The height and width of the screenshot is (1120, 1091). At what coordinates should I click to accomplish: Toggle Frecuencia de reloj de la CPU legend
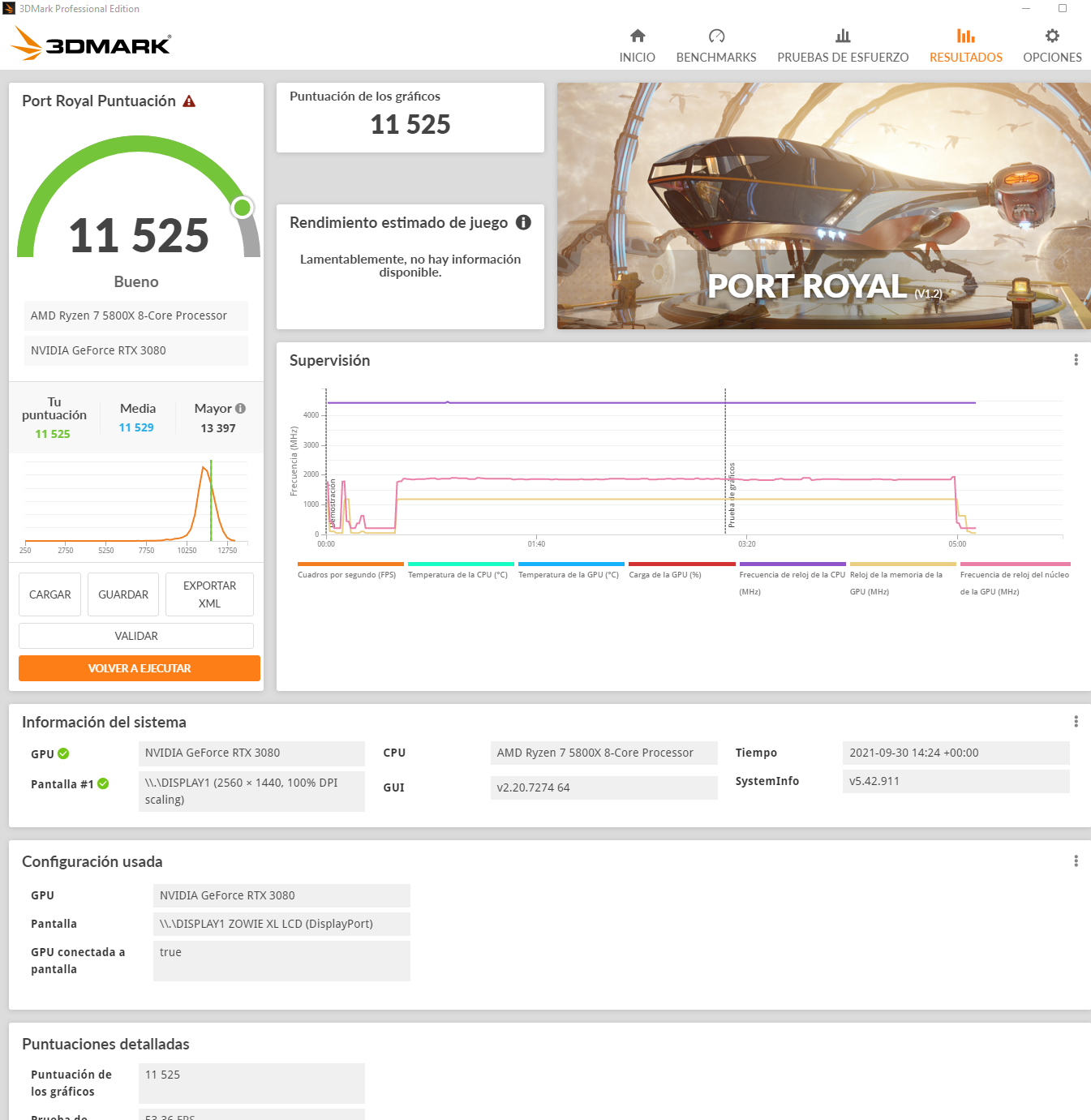(792, 580)
